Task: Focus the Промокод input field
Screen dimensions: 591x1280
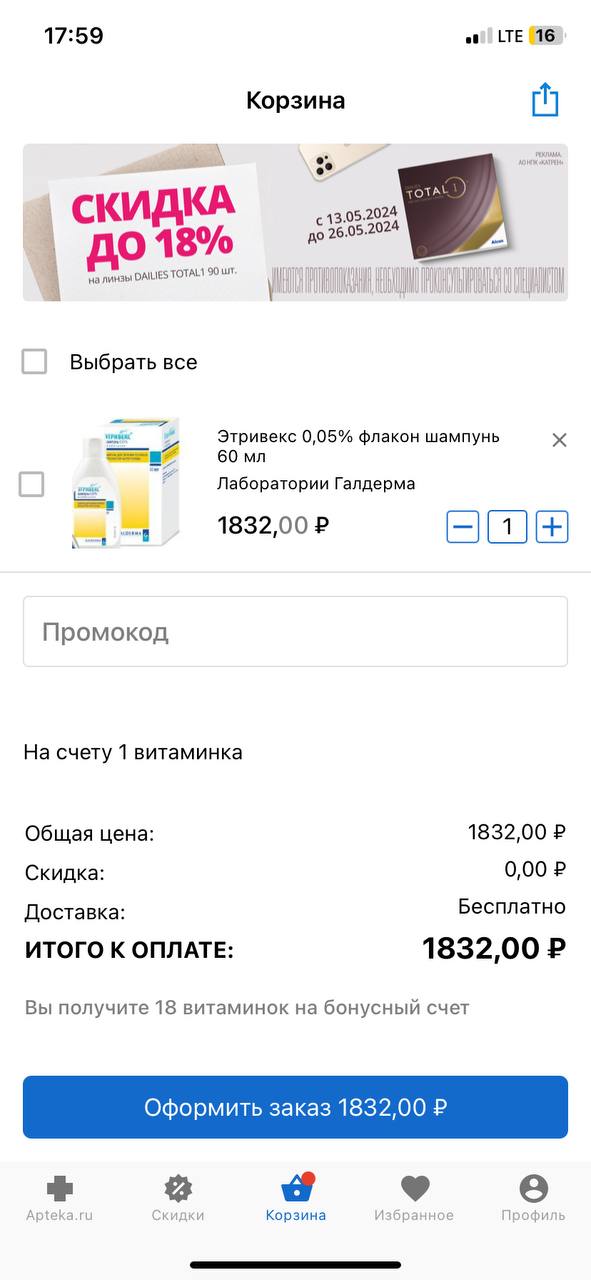Action: pyautogui.click(x=295, y=632)
